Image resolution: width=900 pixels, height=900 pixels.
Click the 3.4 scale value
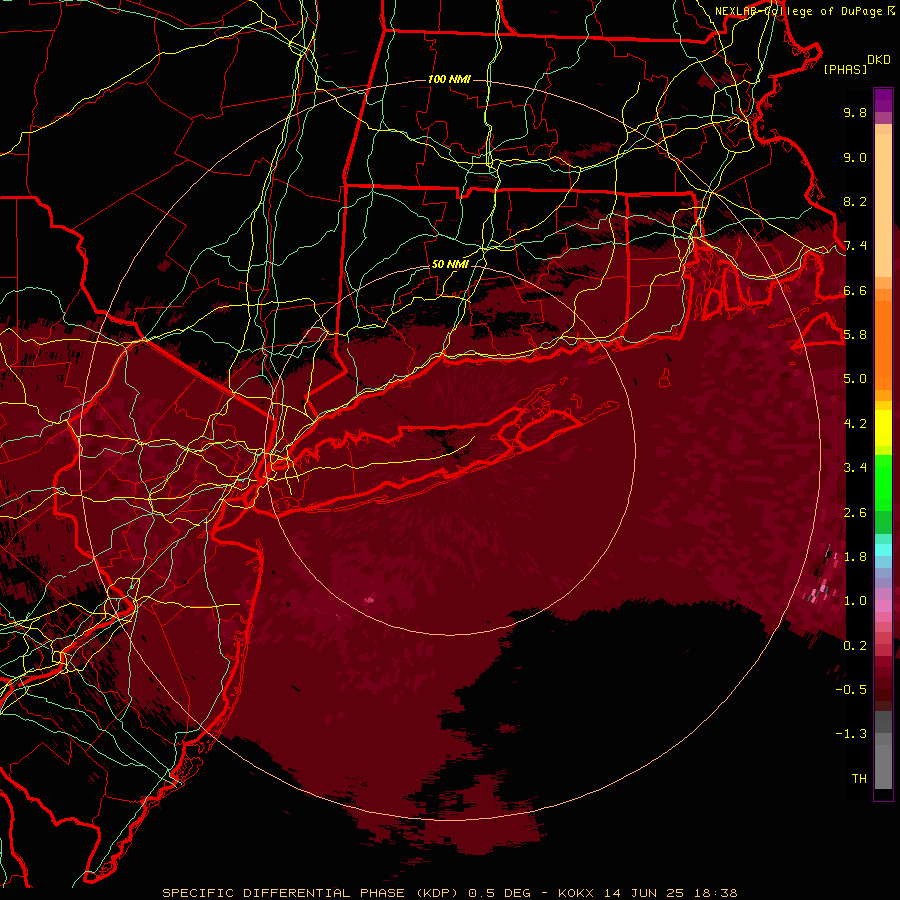[x=855, y=468]
